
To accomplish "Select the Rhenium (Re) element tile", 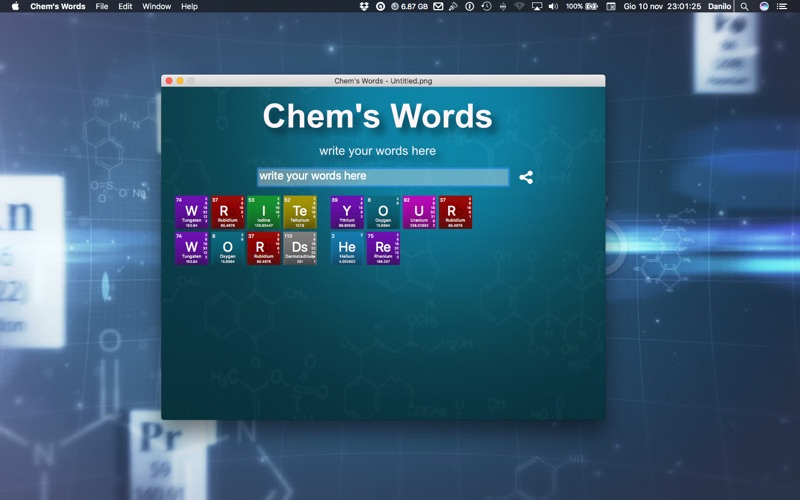I will coord(383,248).
